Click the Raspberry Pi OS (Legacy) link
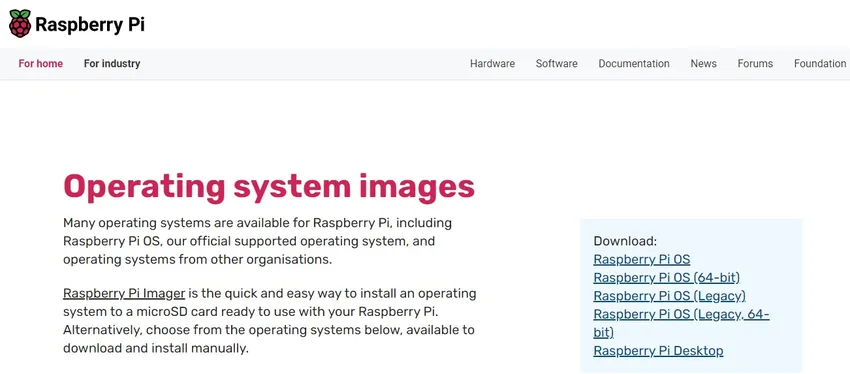850x374 pixels. point(669,296)
